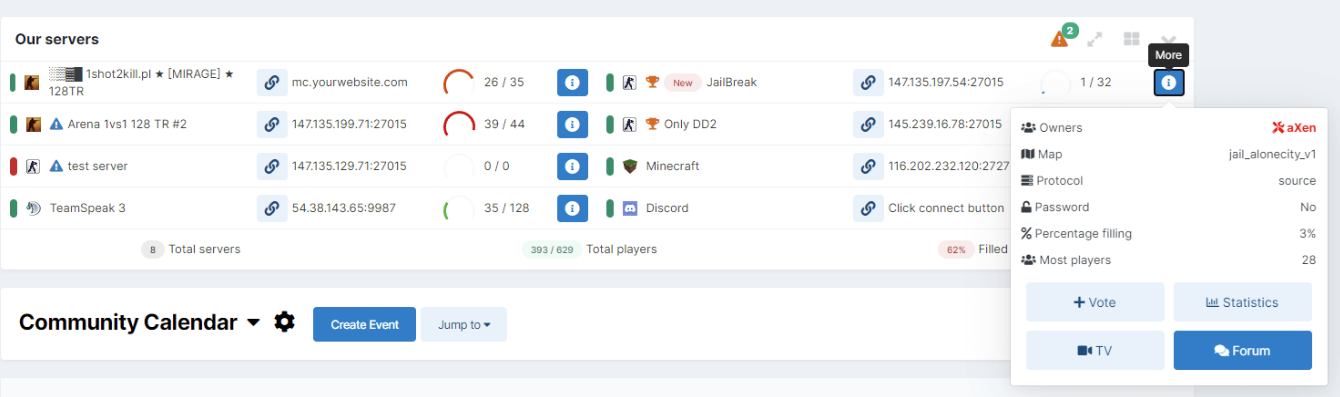Copy link icon for mc.yourwebsite.com

click(x=272, y=82)
